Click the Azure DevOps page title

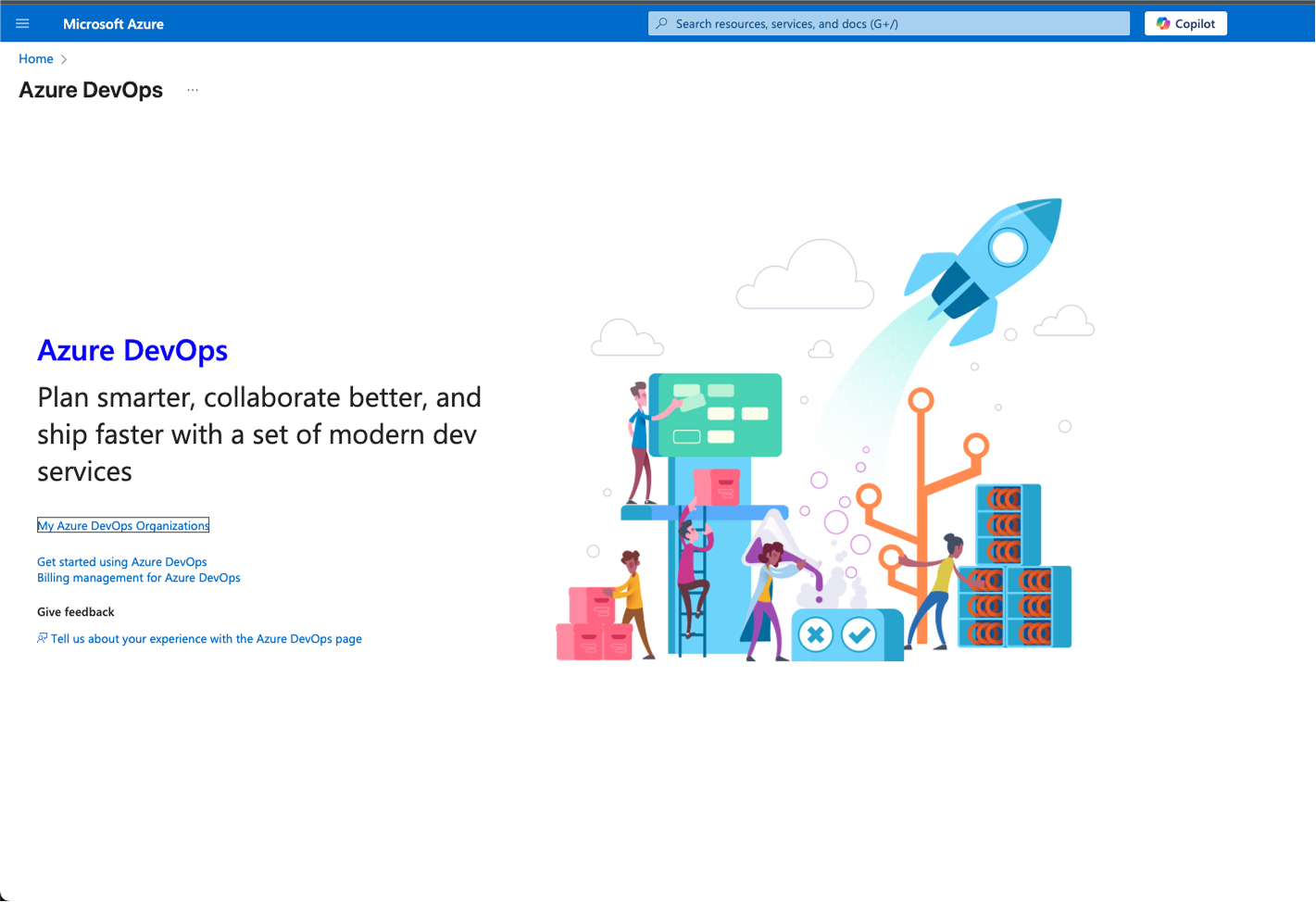coord(91,90)
